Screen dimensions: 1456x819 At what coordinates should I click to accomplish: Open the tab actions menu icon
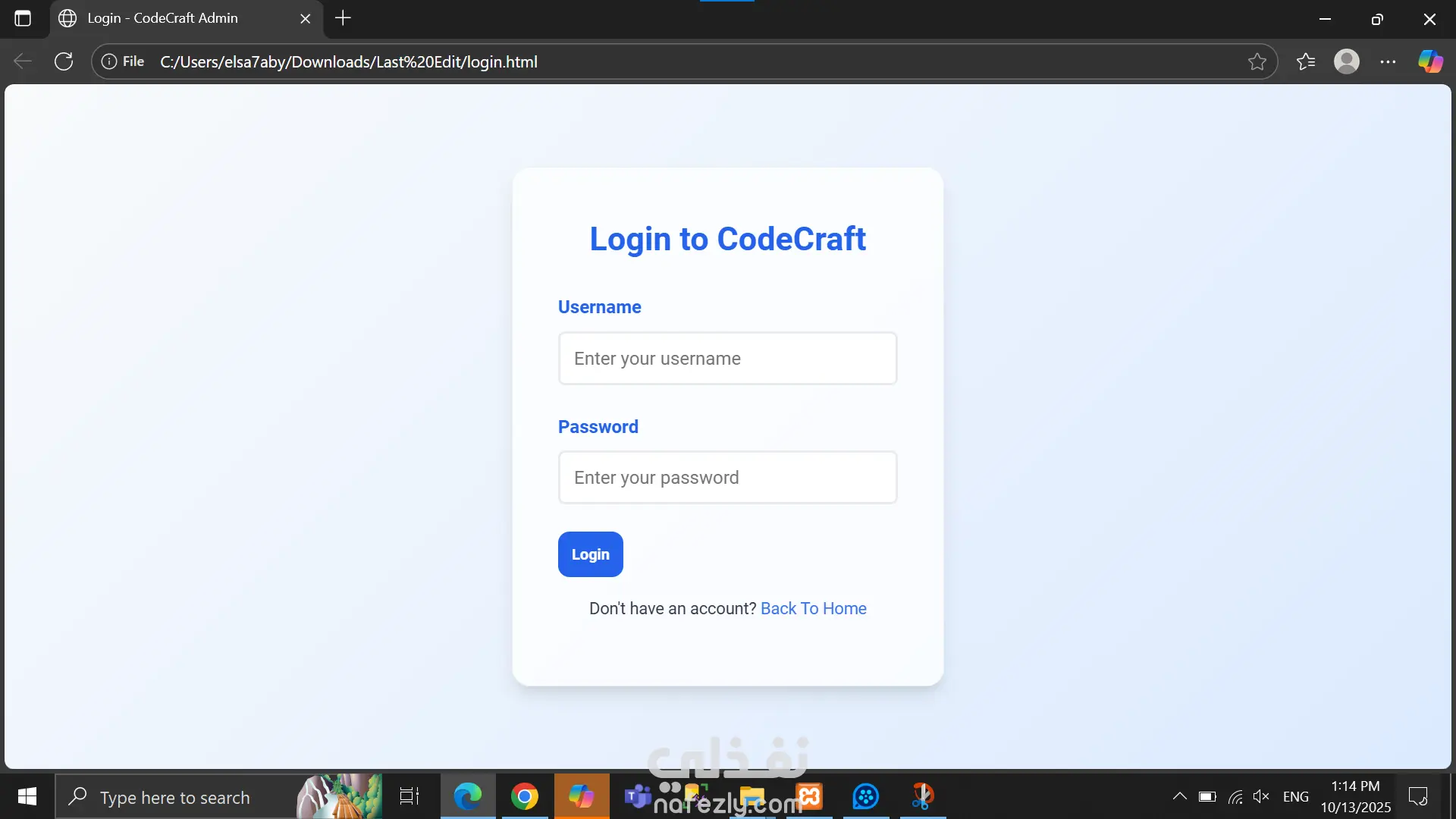(23, 18)
